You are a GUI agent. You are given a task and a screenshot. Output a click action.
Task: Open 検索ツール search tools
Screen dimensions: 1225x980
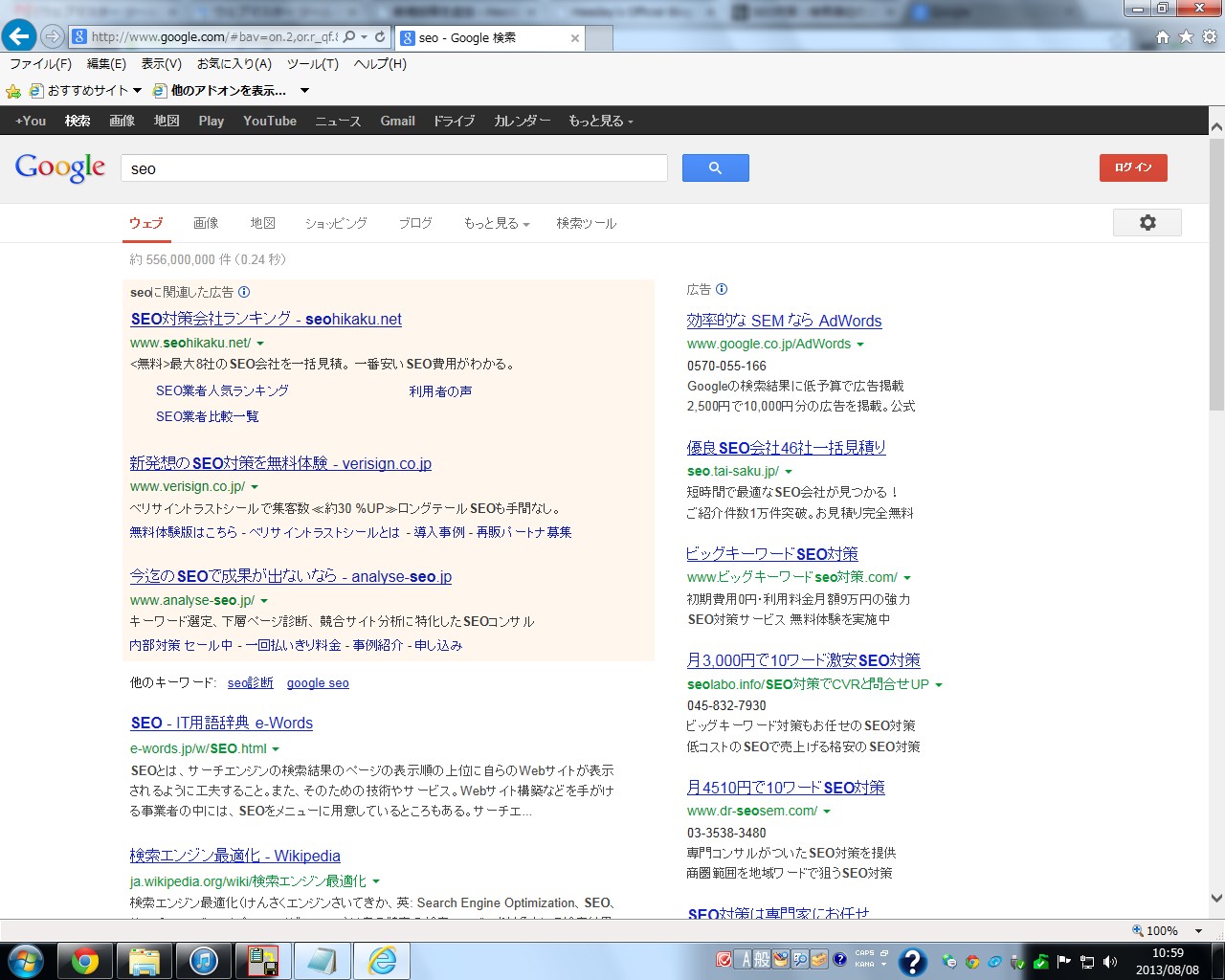coord(587,223)
